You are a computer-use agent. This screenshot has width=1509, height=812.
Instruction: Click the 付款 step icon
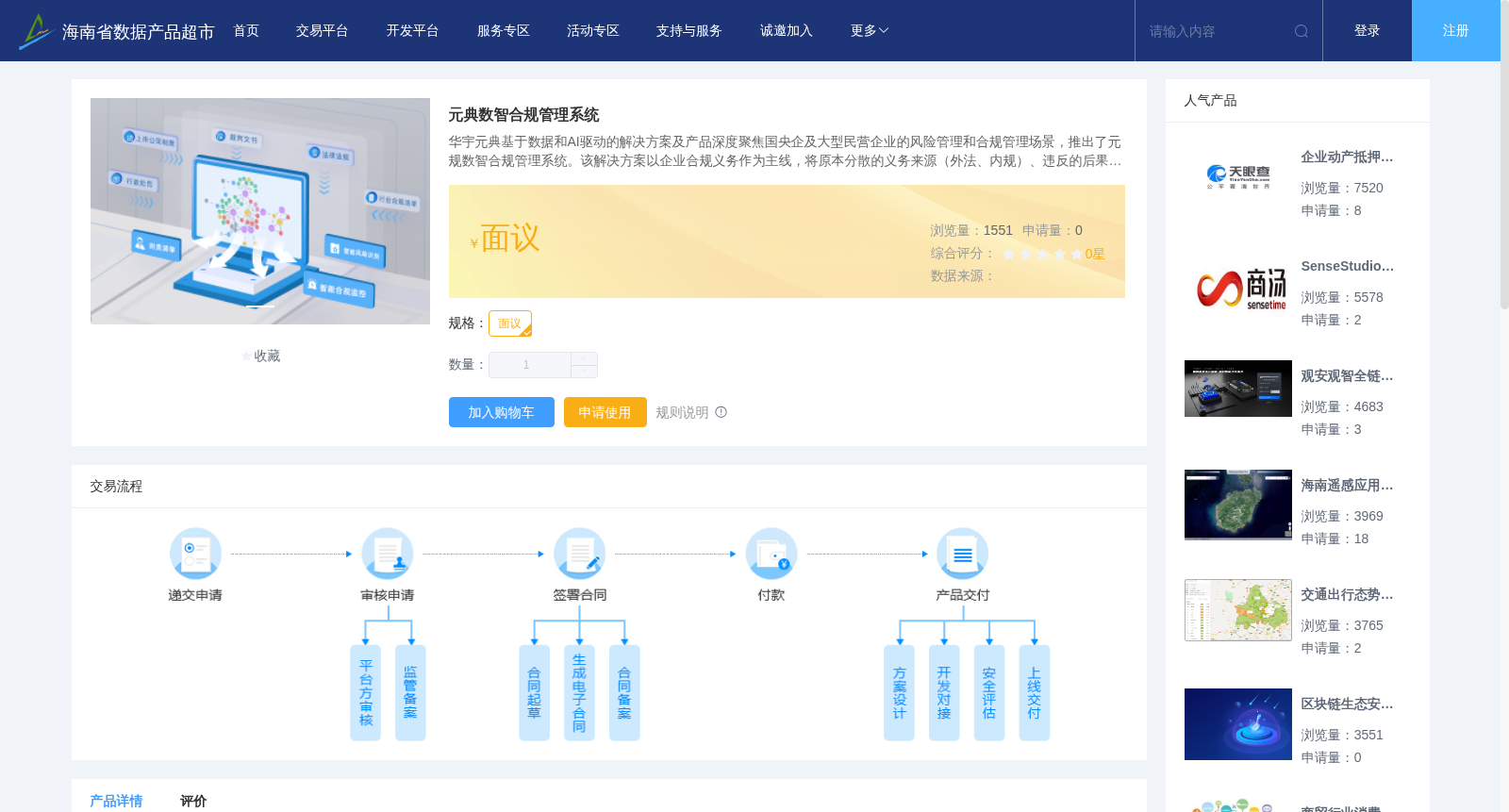771,554
